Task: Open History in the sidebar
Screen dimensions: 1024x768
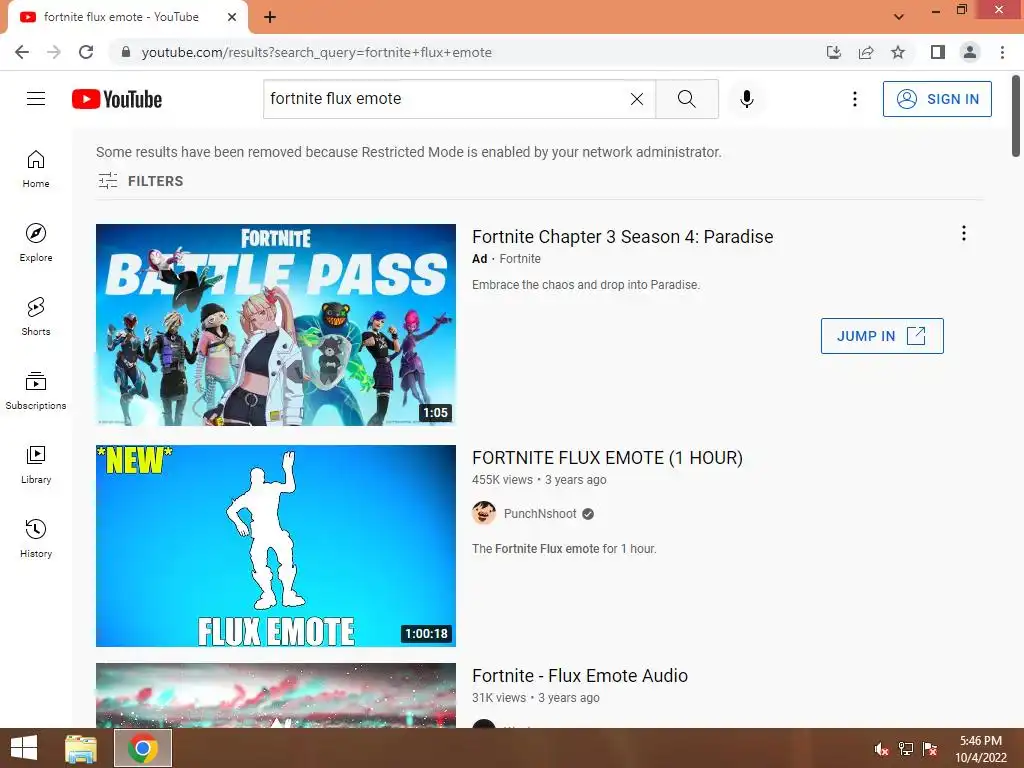Action: tap(36, 538)
